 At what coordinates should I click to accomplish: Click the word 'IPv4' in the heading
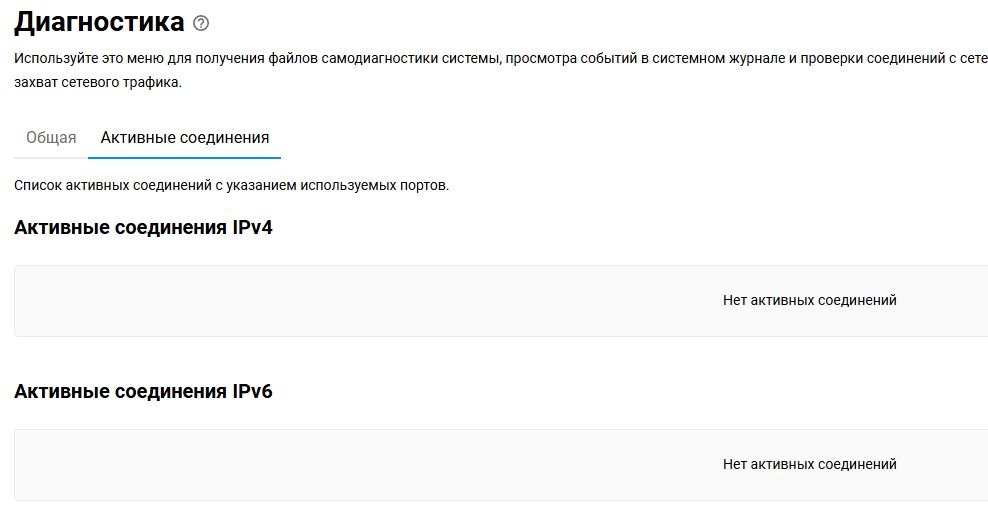coord(252,228)
